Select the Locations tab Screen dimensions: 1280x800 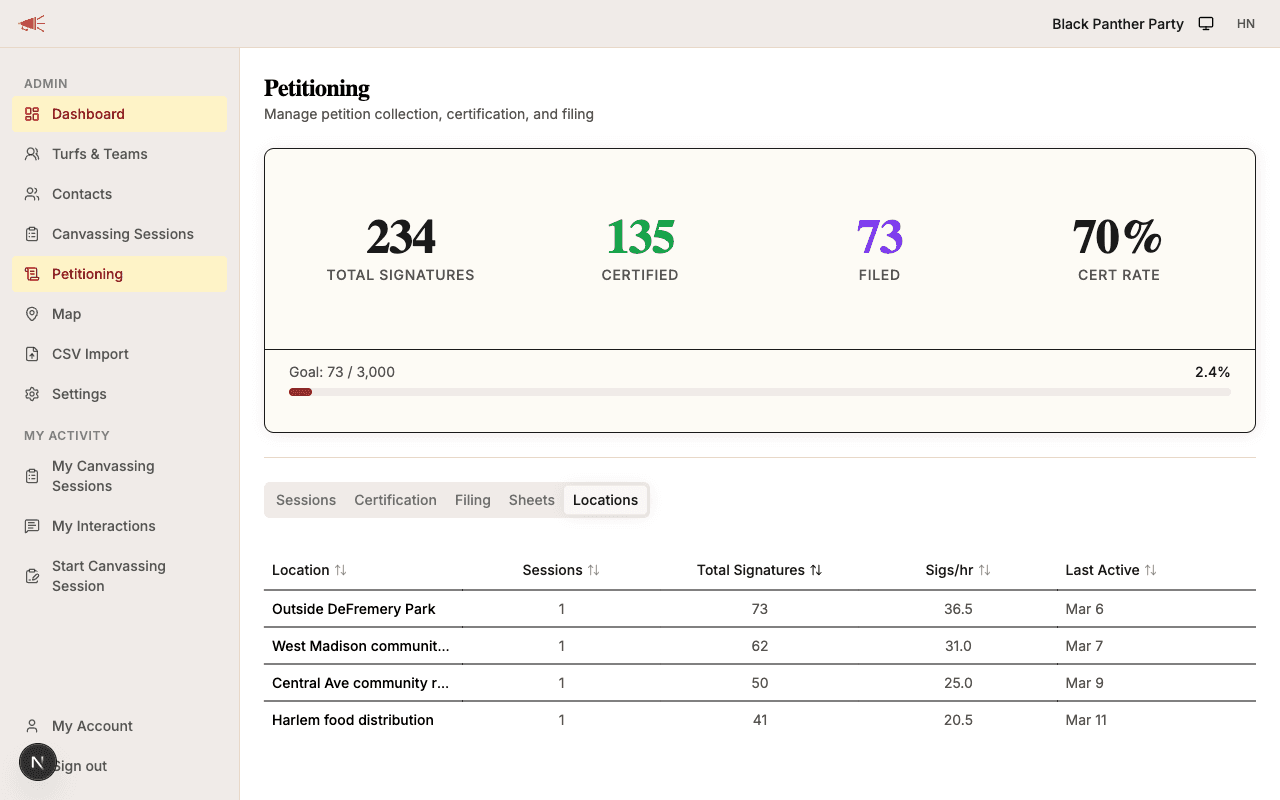[x=605, y=500]
